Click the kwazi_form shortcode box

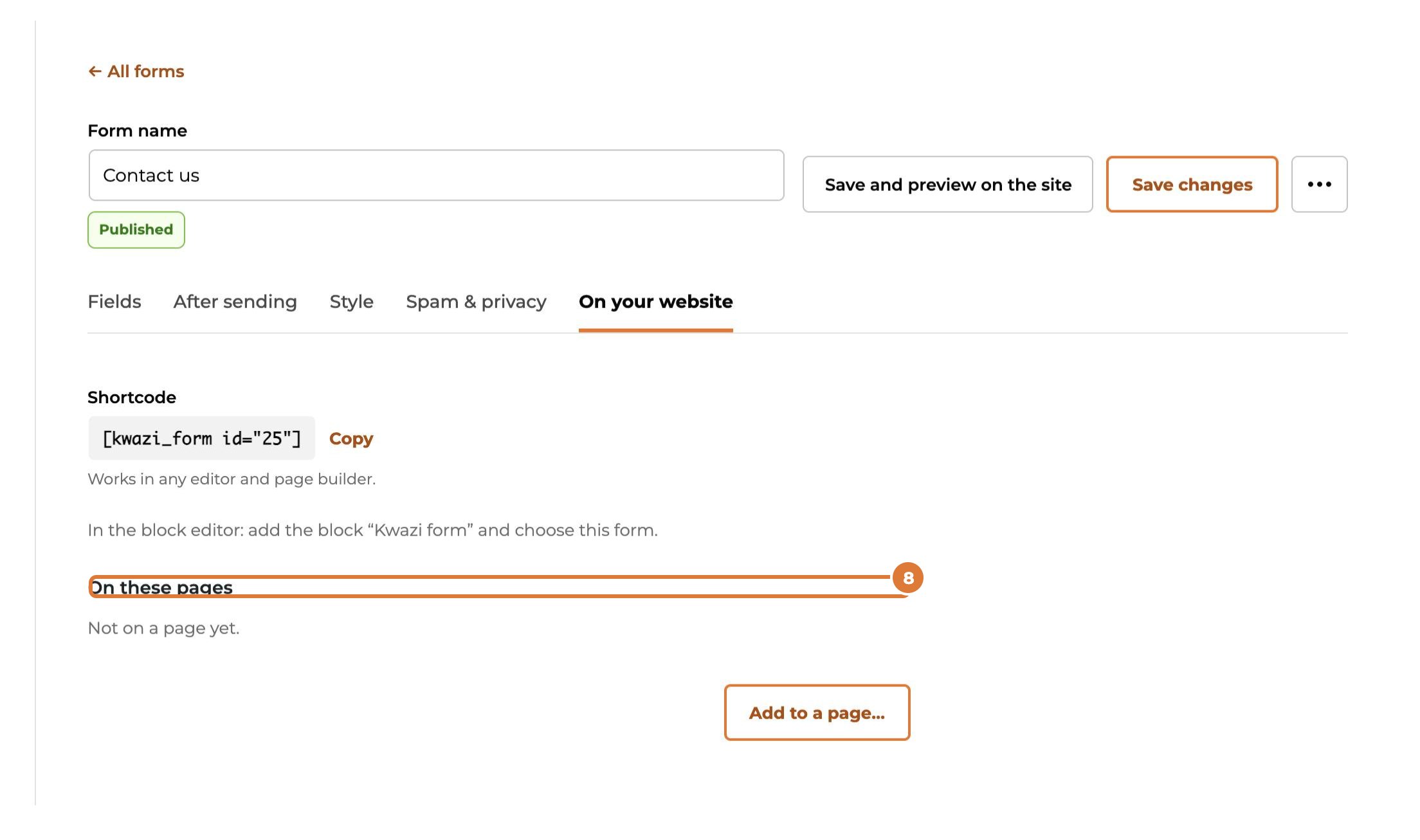click(x=202, y=438)
